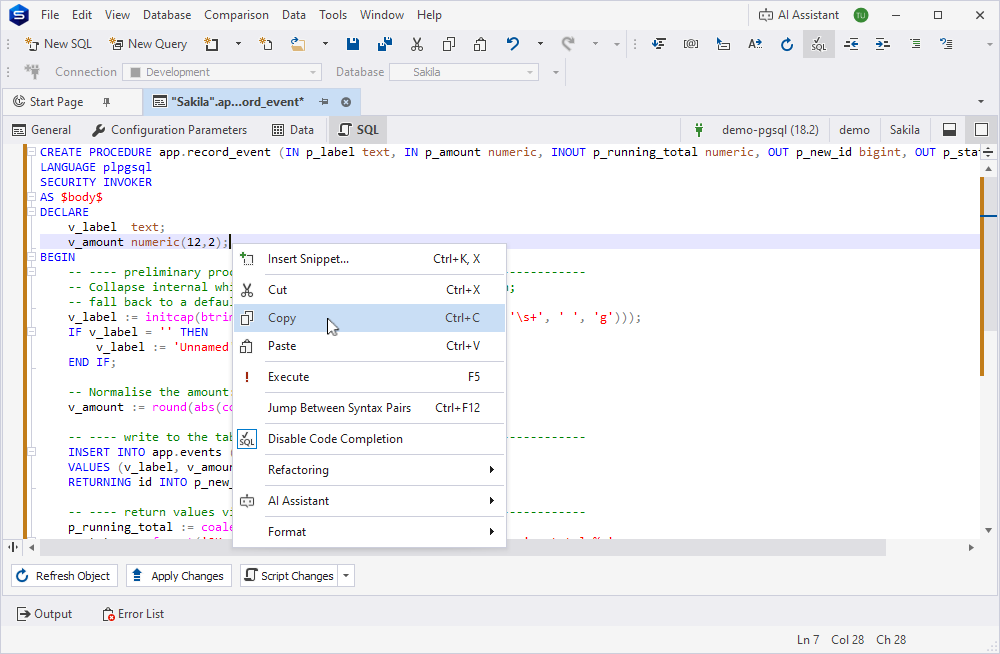1000x654 pixels.
Task: Click the Copy icon in the toolbar
Action: [x=448, y=44]
